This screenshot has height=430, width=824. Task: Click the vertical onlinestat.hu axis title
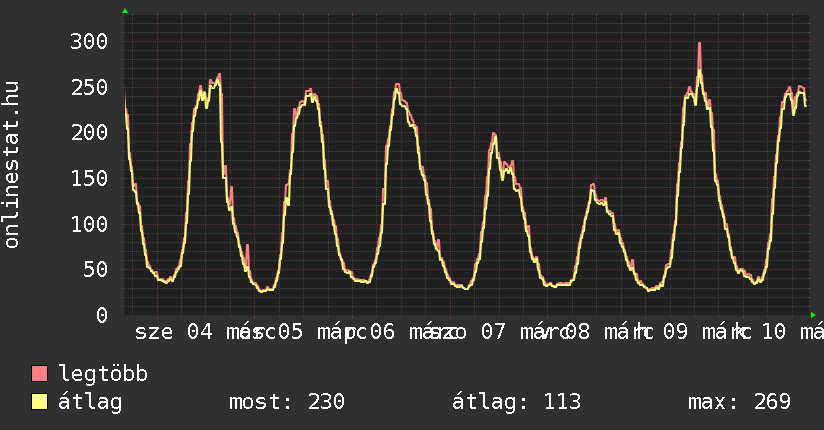[x=12, y=165]
